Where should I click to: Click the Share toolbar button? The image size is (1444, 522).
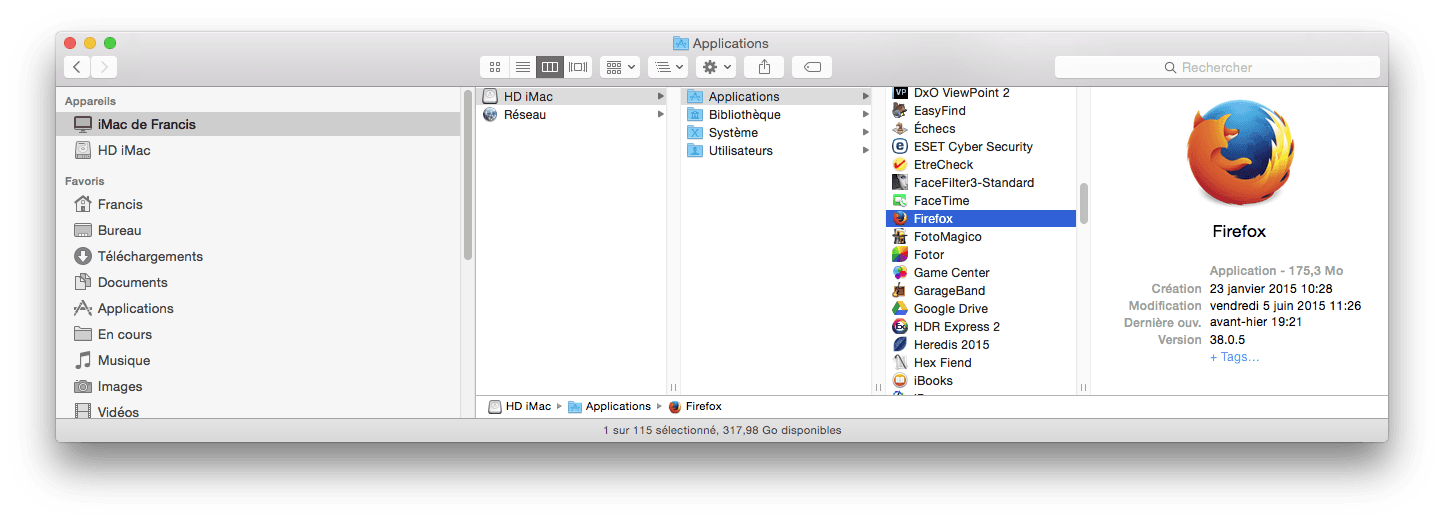pyautogui.click(x=764, y=67)
